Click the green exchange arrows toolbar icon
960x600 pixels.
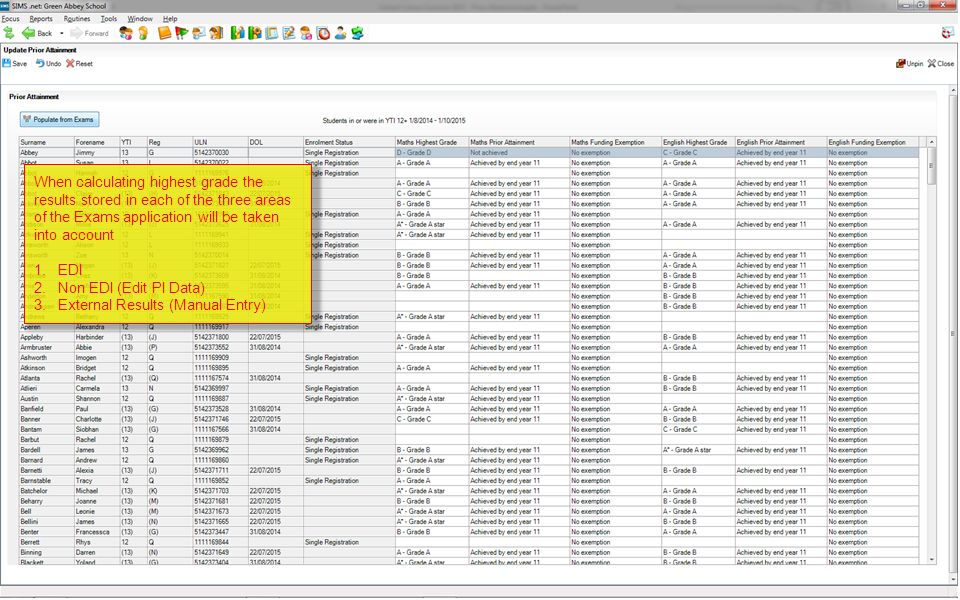(x=358, y=33)
